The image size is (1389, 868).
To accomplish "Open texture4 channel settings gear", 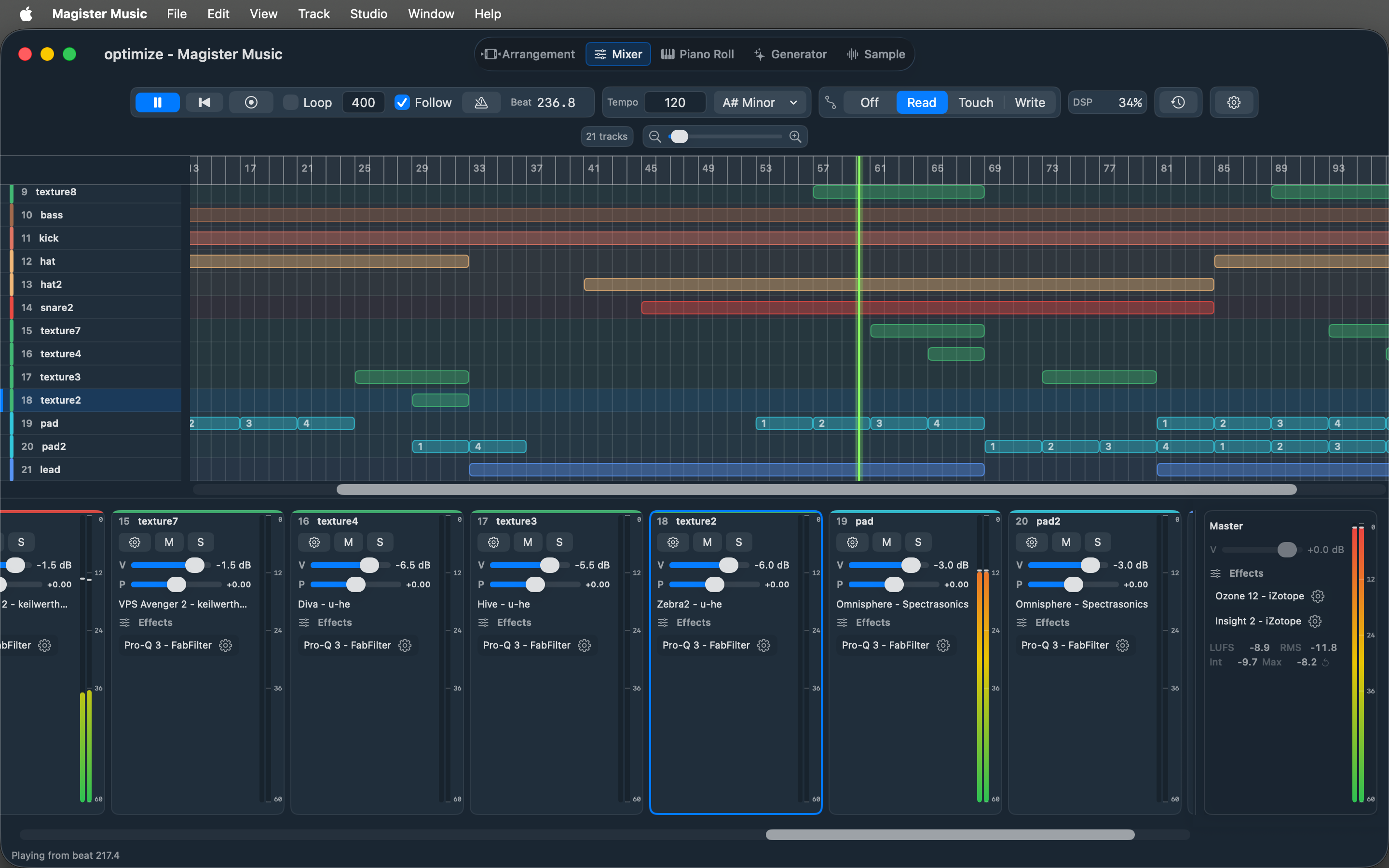I will (314, 542).
